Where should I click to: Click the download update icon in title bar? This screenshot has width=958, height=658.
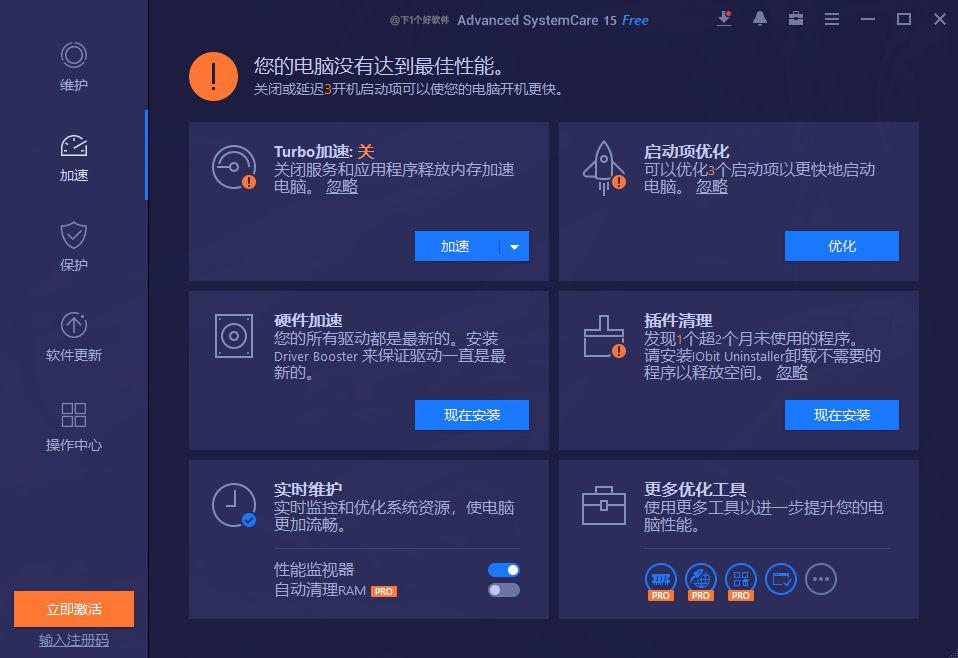click(724, 18)
